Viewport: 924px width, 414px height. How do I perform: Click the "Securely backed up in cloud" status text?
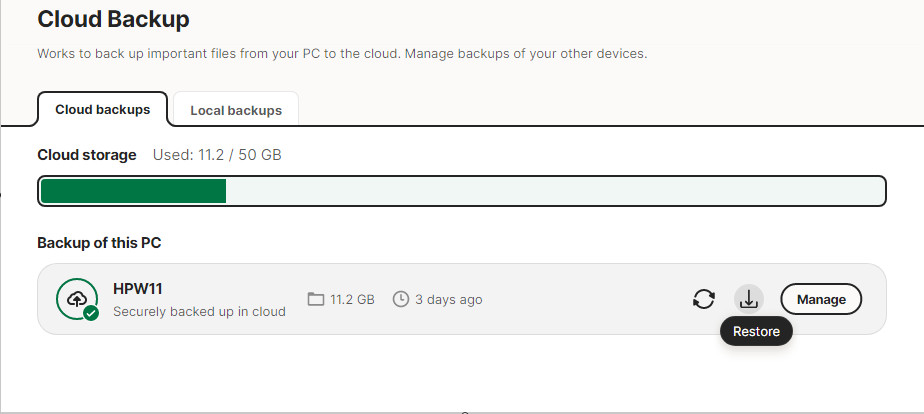[199, 311]
